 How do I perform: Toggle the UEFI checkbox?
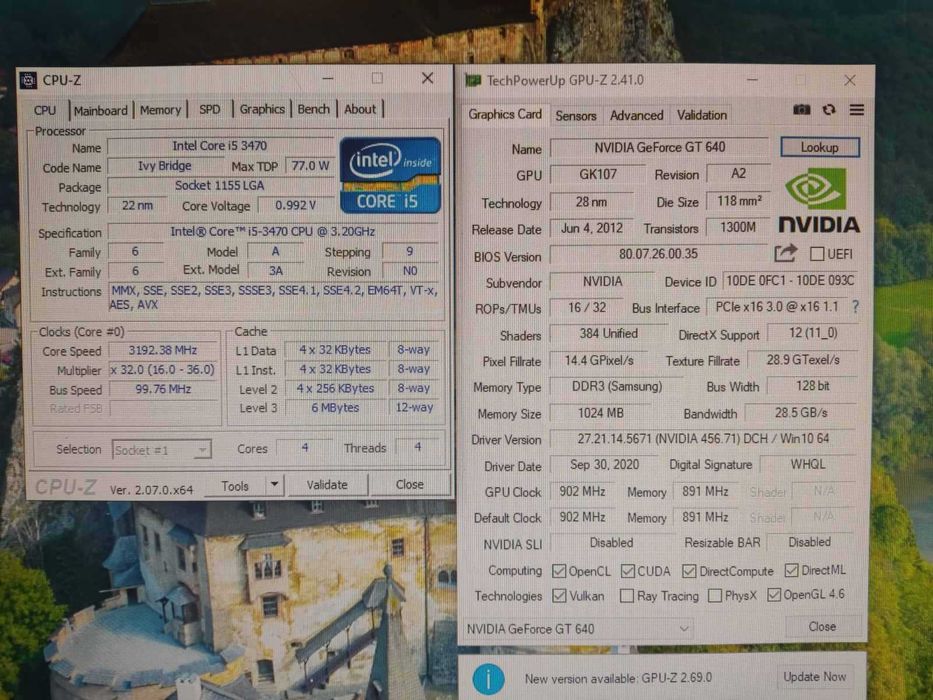817,254
